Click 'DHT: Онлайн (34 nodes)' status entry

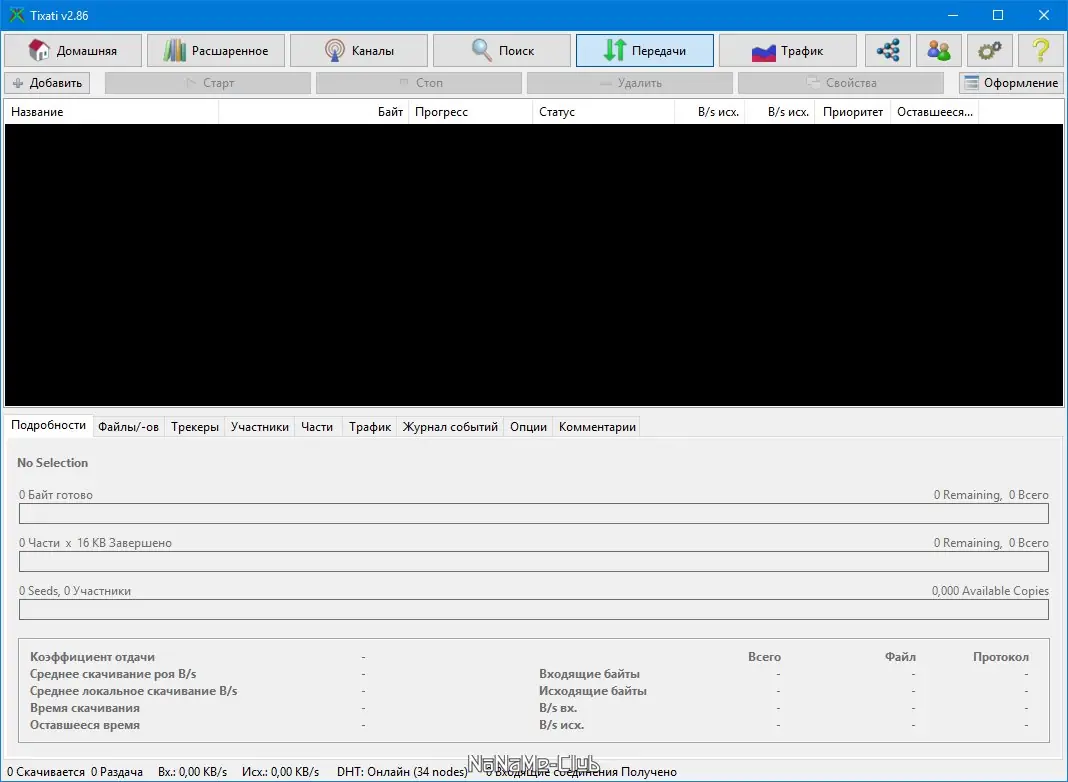(402, 772)
